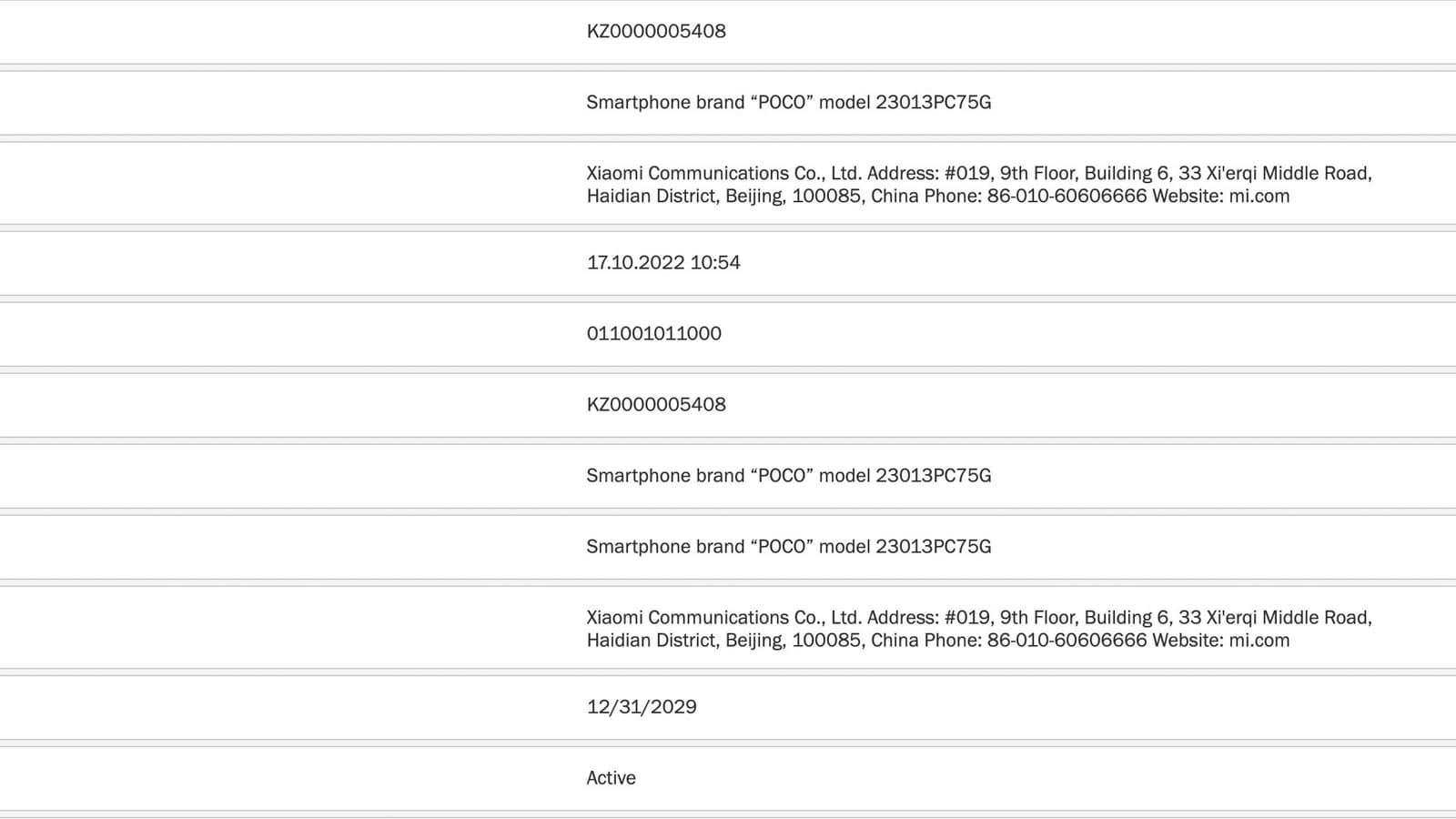Select POCO smartphone row above first Xiaomi address

coord(788,103)
